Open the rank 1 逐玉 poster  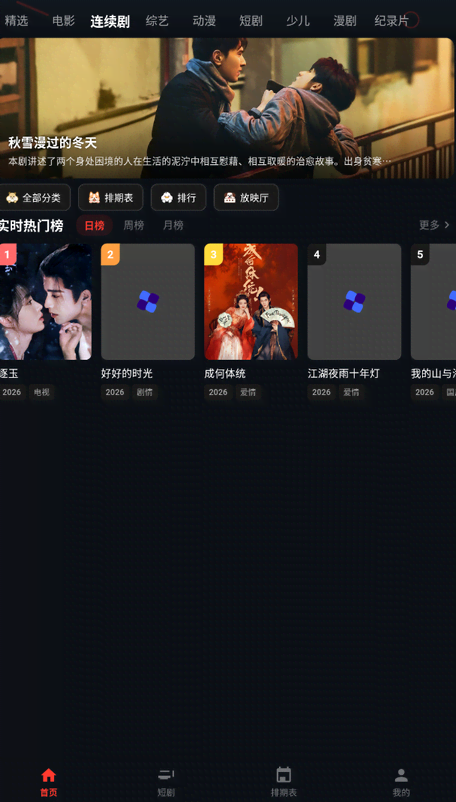pos(45,302)
